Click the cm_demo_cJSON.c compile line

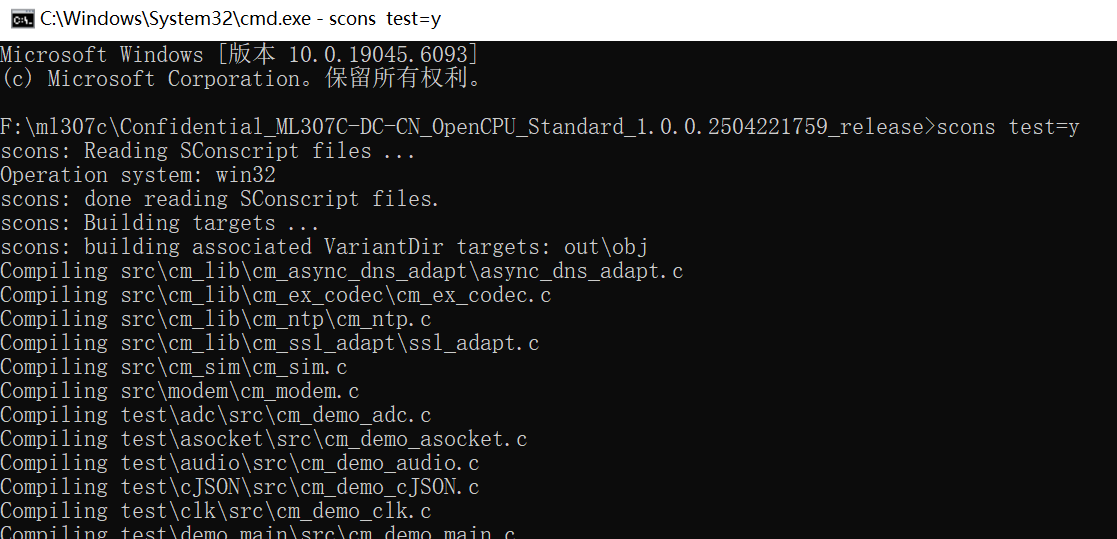point(239,487)
